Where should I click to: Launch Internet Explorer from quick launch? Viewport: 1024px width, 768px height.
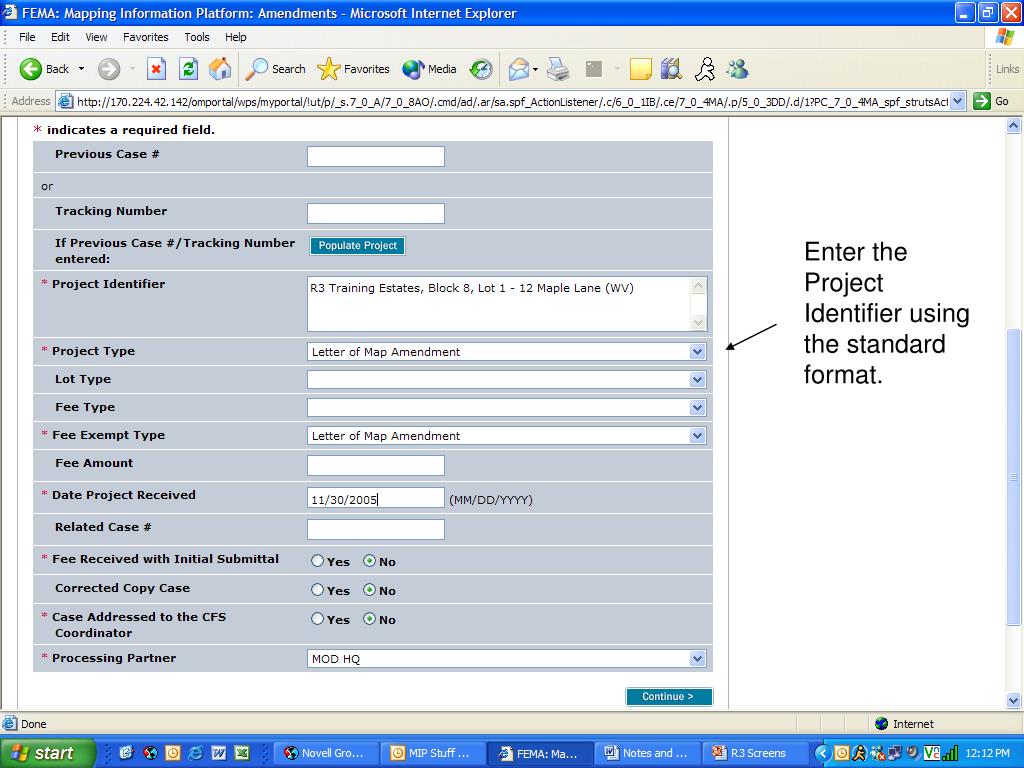(195, 753)
